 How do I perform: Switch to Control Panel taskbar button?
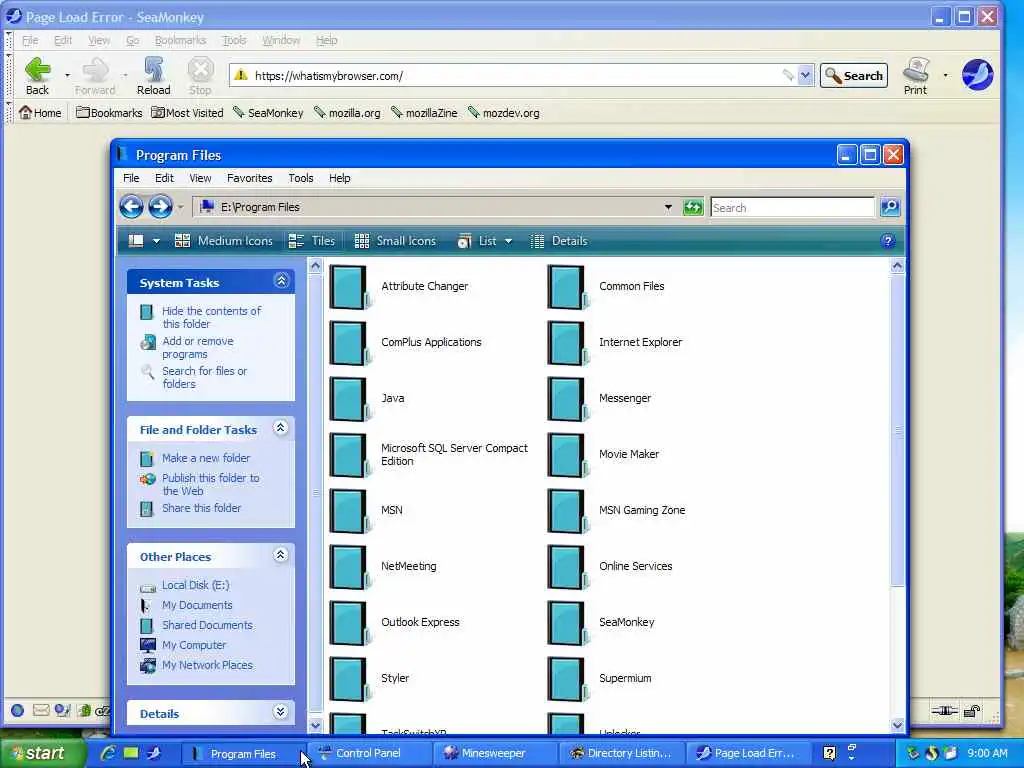[x=368, y=753]
